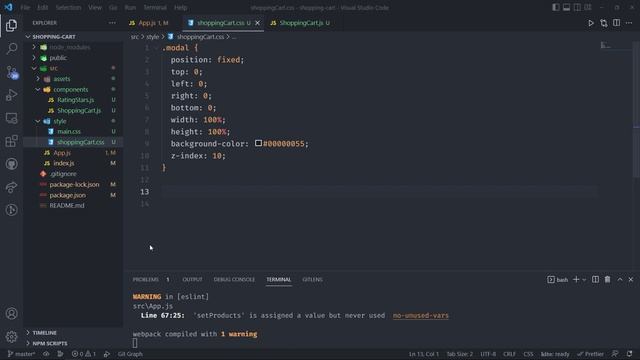The image size is (640, 360).
Task: Toggle primary sidebar layout icon
Action: click(x=556, y=7)
